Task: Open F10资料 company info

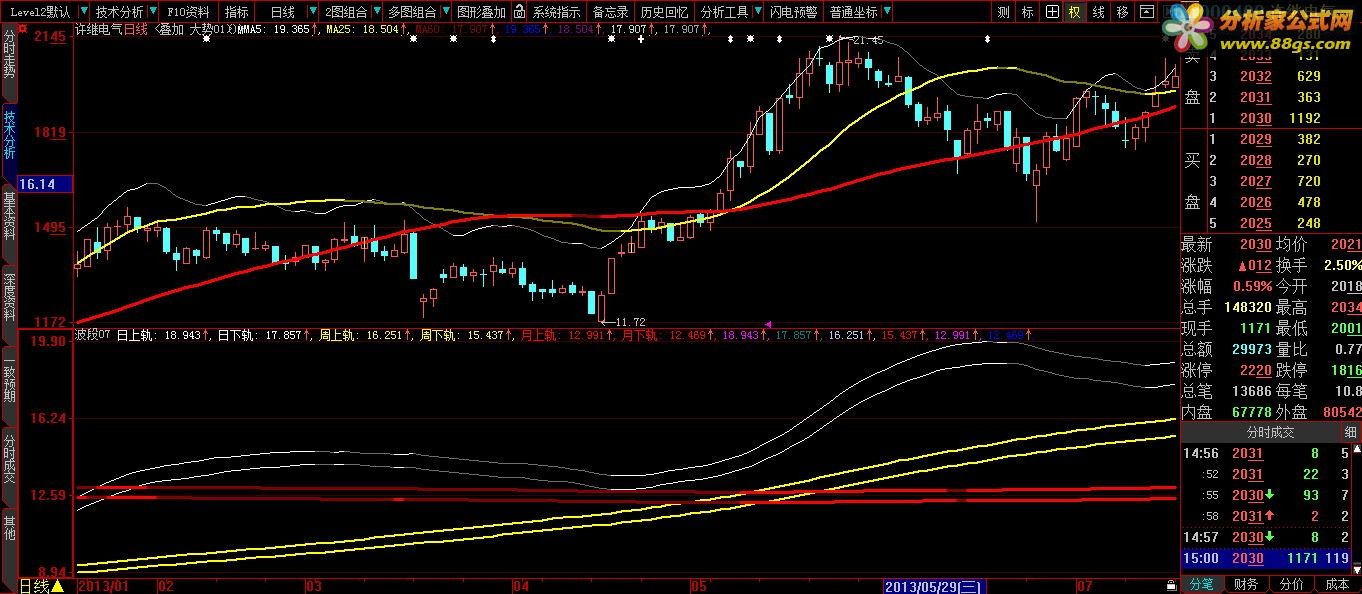Action: coord(189,12)
